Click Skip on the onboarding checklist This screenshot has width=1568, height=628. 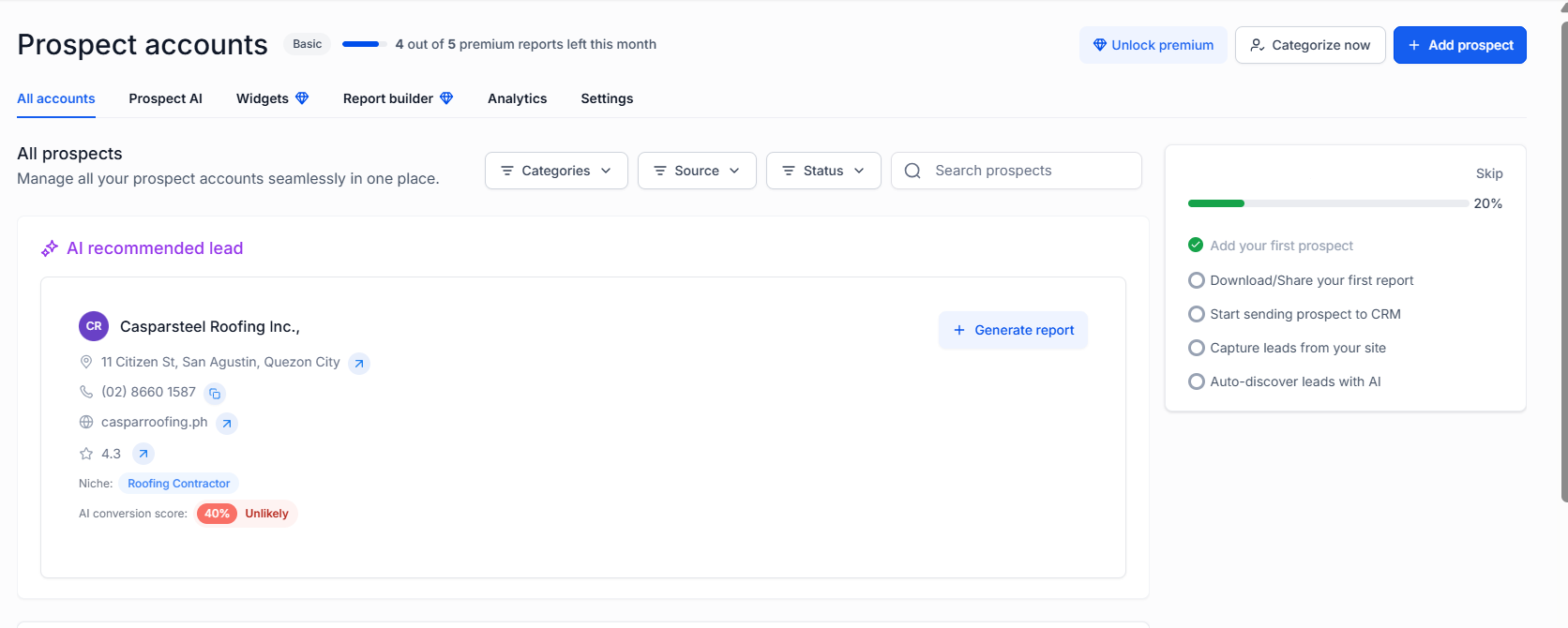(x=1489, y=173)
